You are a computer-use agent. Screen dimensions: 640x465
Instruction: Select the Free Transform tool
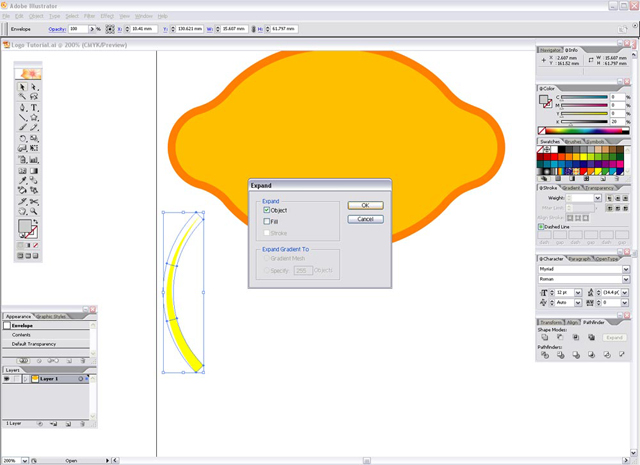[x=34, y=148]
